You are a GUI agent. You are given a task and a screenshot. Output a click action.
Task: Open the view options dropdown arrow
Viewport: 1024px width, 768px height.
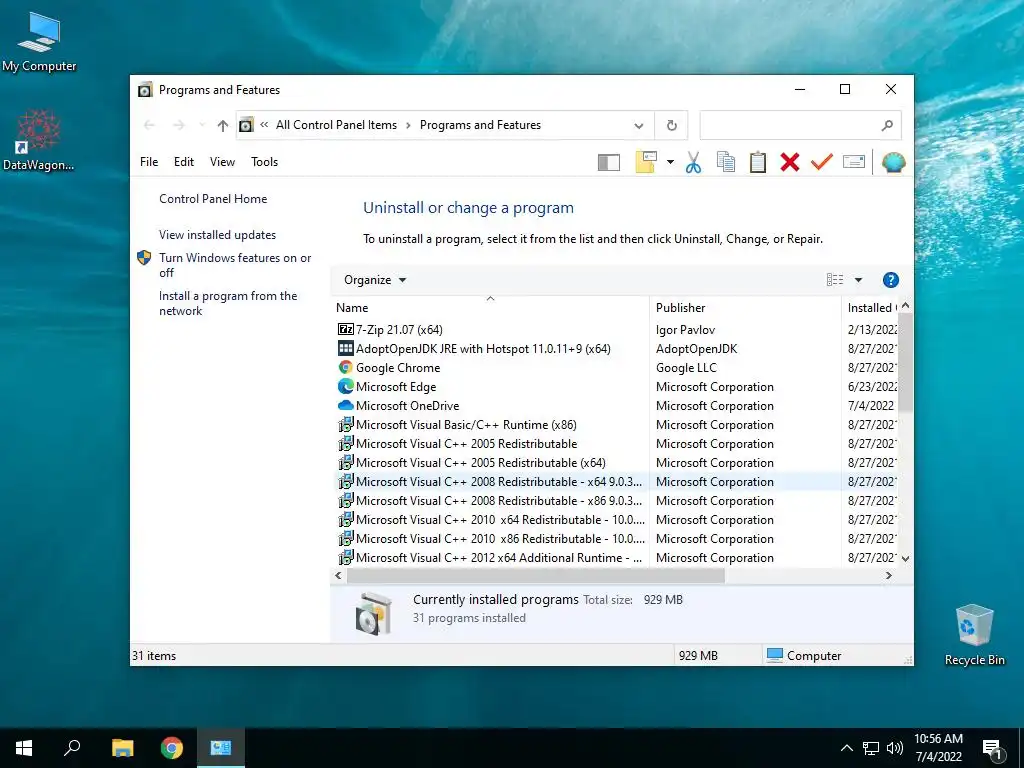859,280
